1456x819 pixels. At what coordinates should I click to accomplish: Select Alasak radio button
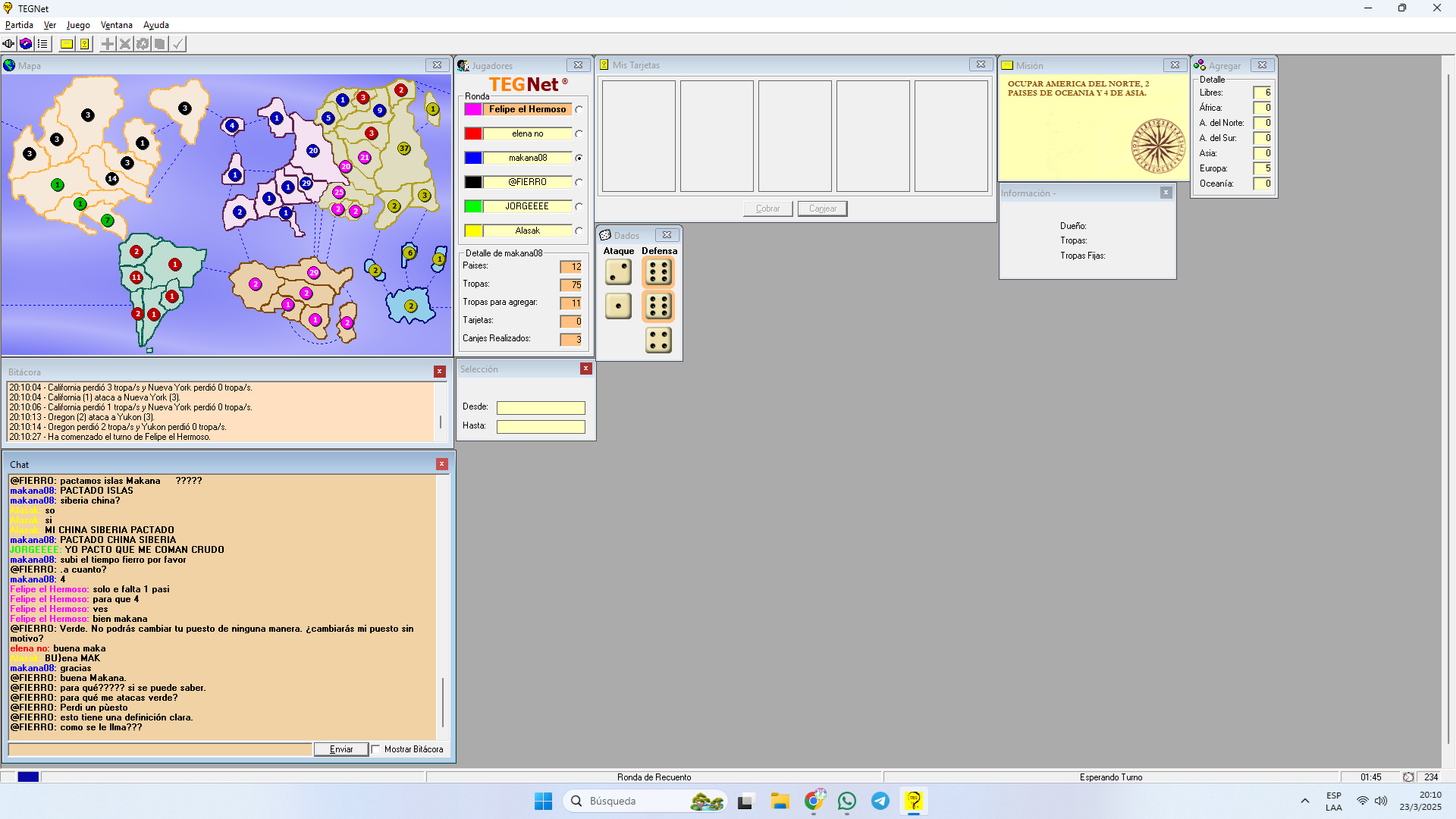pyautogui.click(x=579, y=231)
